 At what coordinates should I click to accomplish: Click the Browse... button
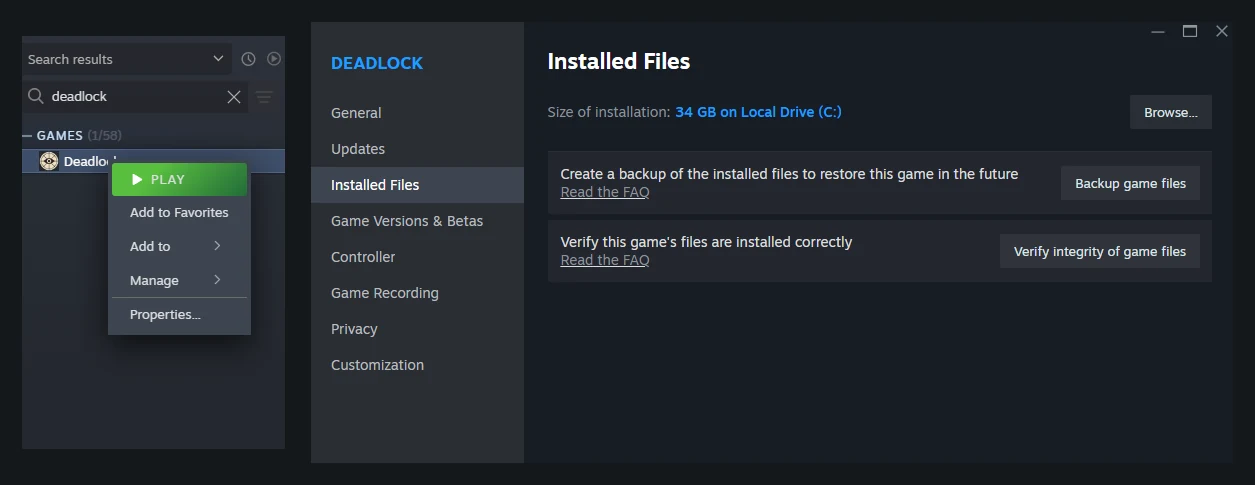pos(1171,112)
